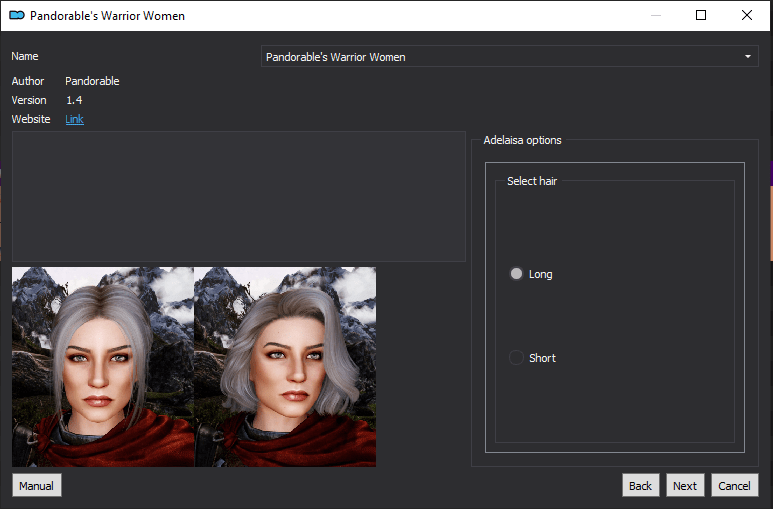Click the Select hair group label

tap(532, 181)
